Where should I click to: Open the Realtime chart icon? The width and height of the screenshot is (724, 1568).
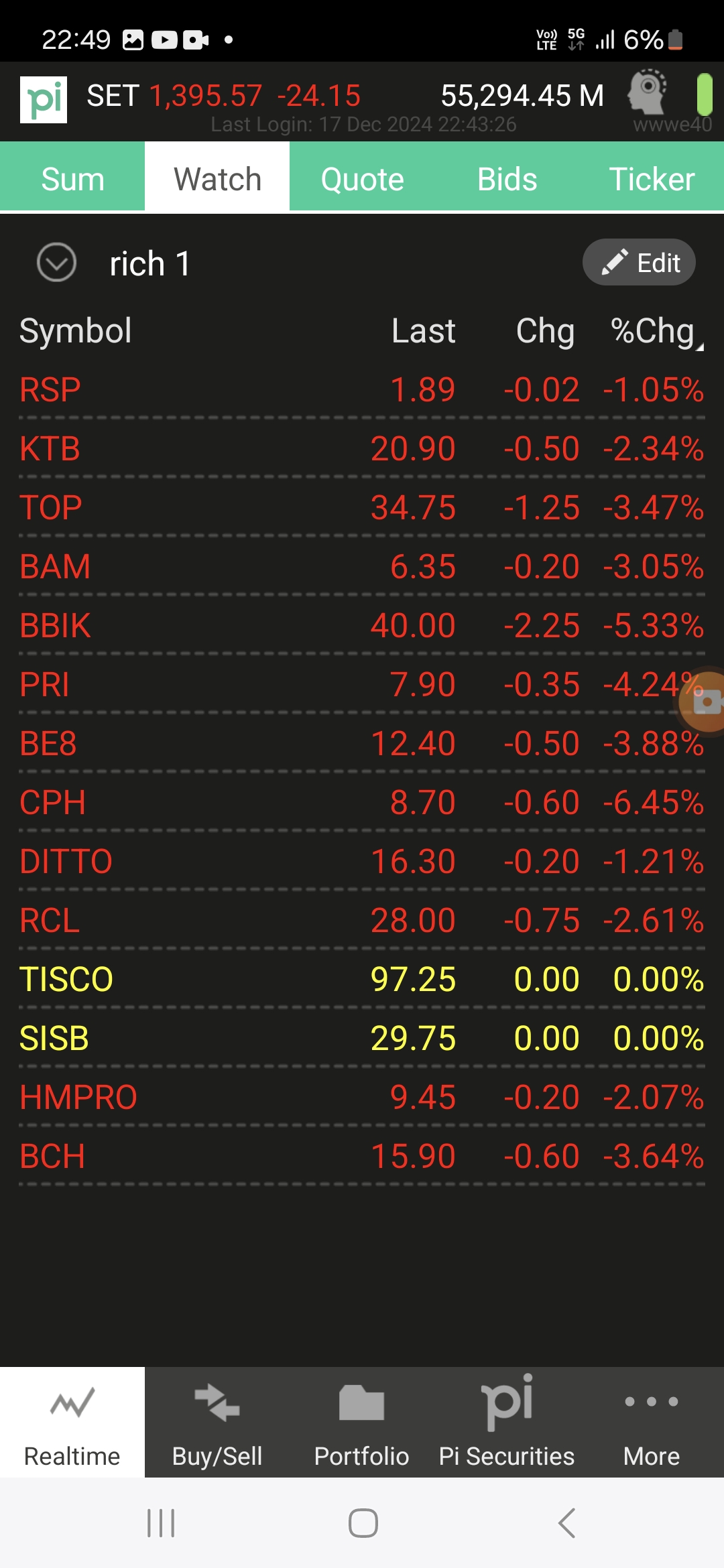click(x=72, y=1402)
